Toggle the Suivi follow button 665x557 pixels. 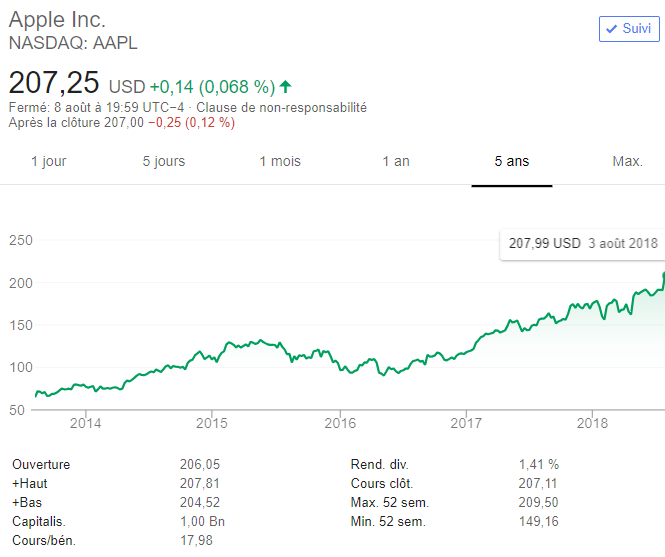click(628, 29)
